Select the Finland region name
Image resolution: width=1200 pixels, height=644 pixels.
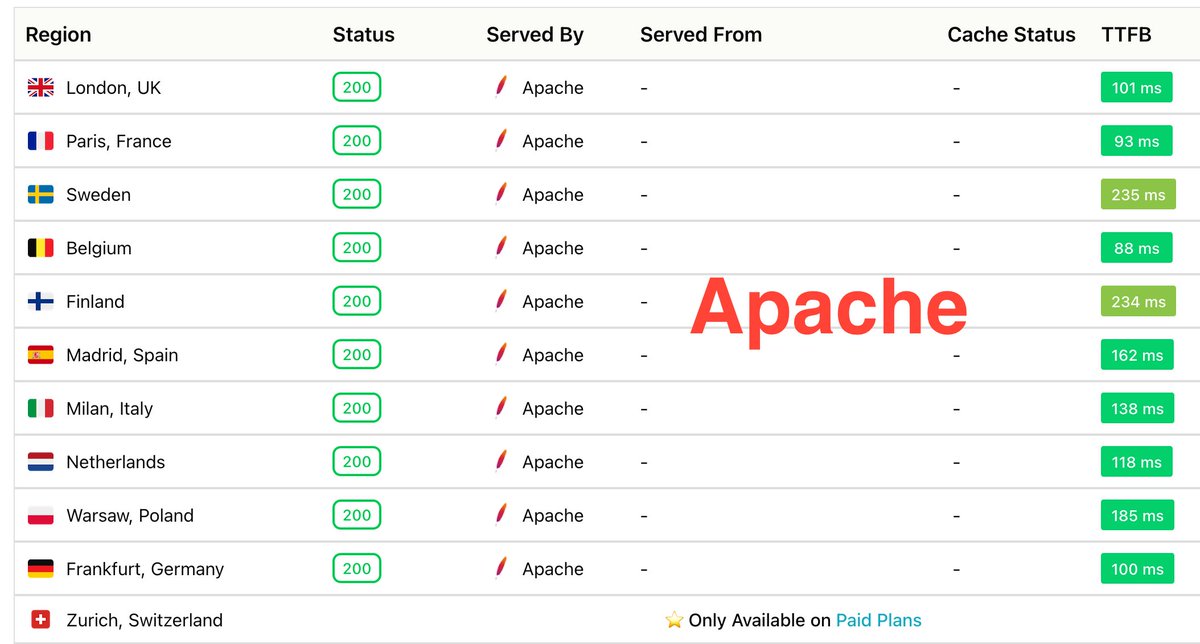coord(95,302)
